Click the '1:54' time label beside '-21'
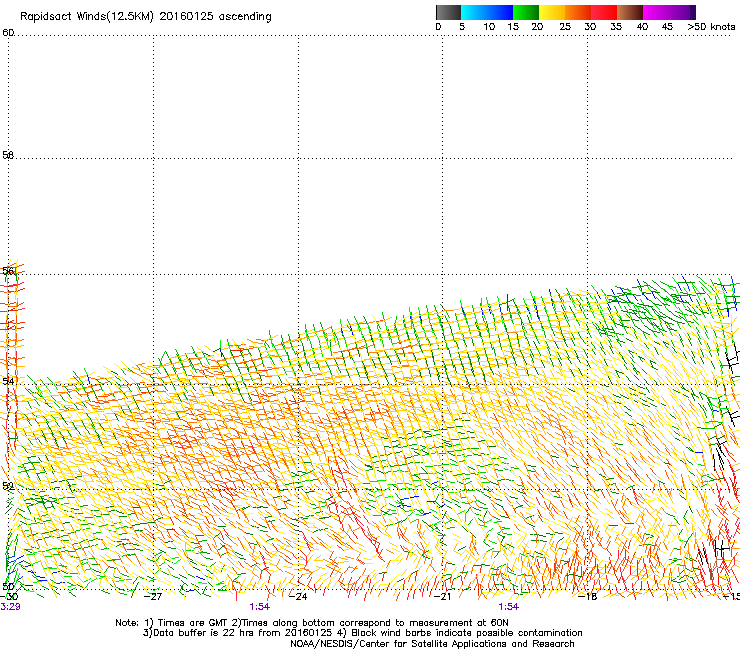The image size is (740, 650). coord(508,607)
